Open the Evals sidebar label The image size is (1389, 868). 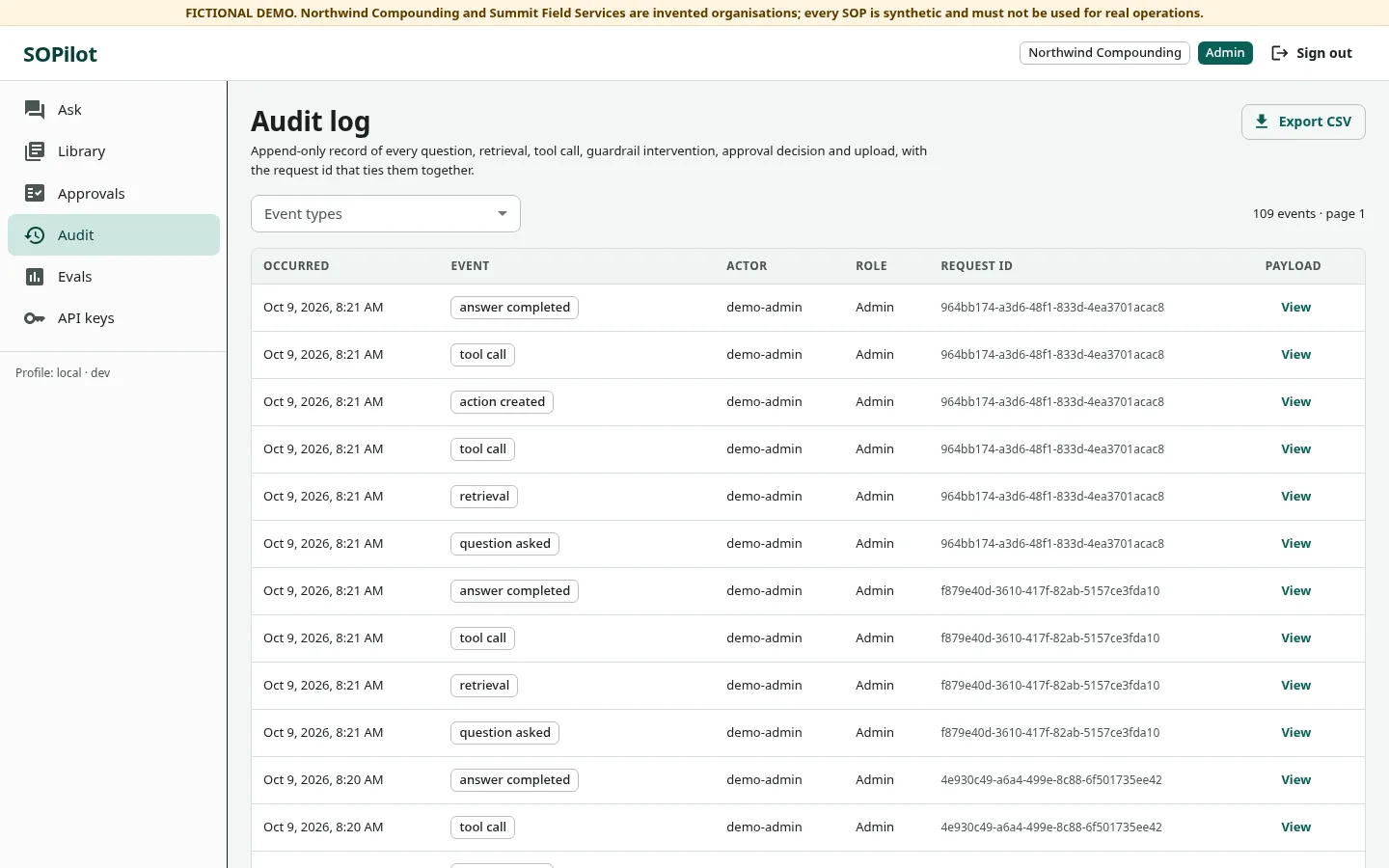coord(75,277)
